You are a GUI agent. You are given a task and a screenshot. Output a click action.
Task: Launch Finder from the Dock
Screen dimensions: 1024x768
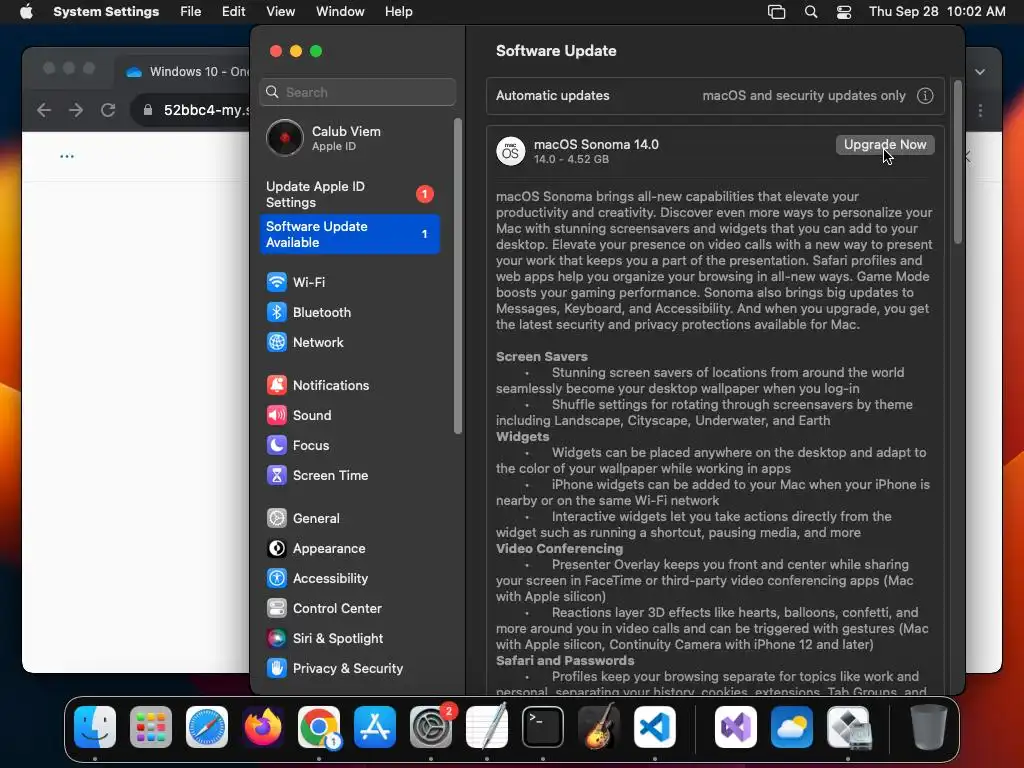(x=95, y=727)
